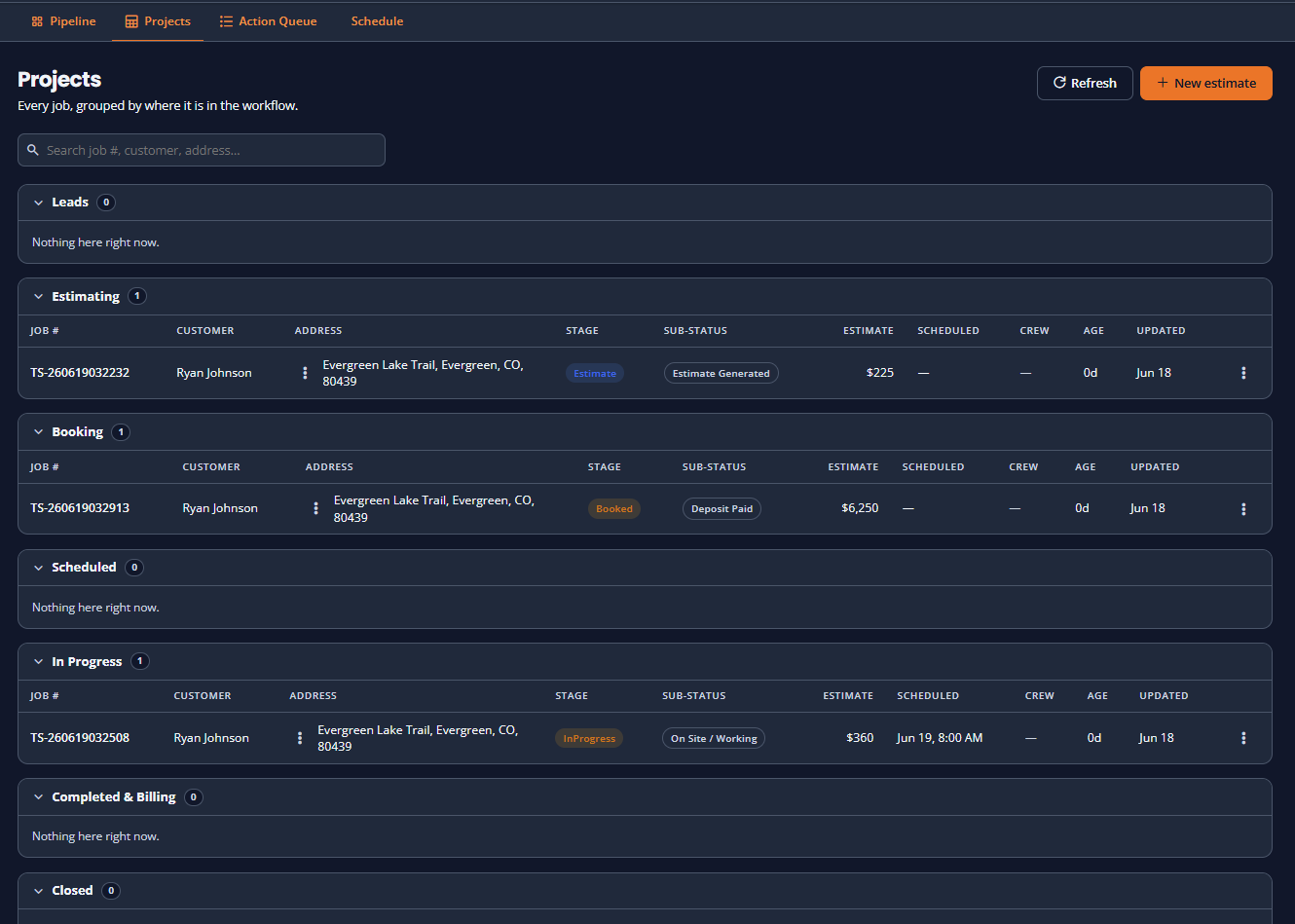1295x924 pixels.
Task: Click the Action Queue list icon
Action: [x=226, y=21]
